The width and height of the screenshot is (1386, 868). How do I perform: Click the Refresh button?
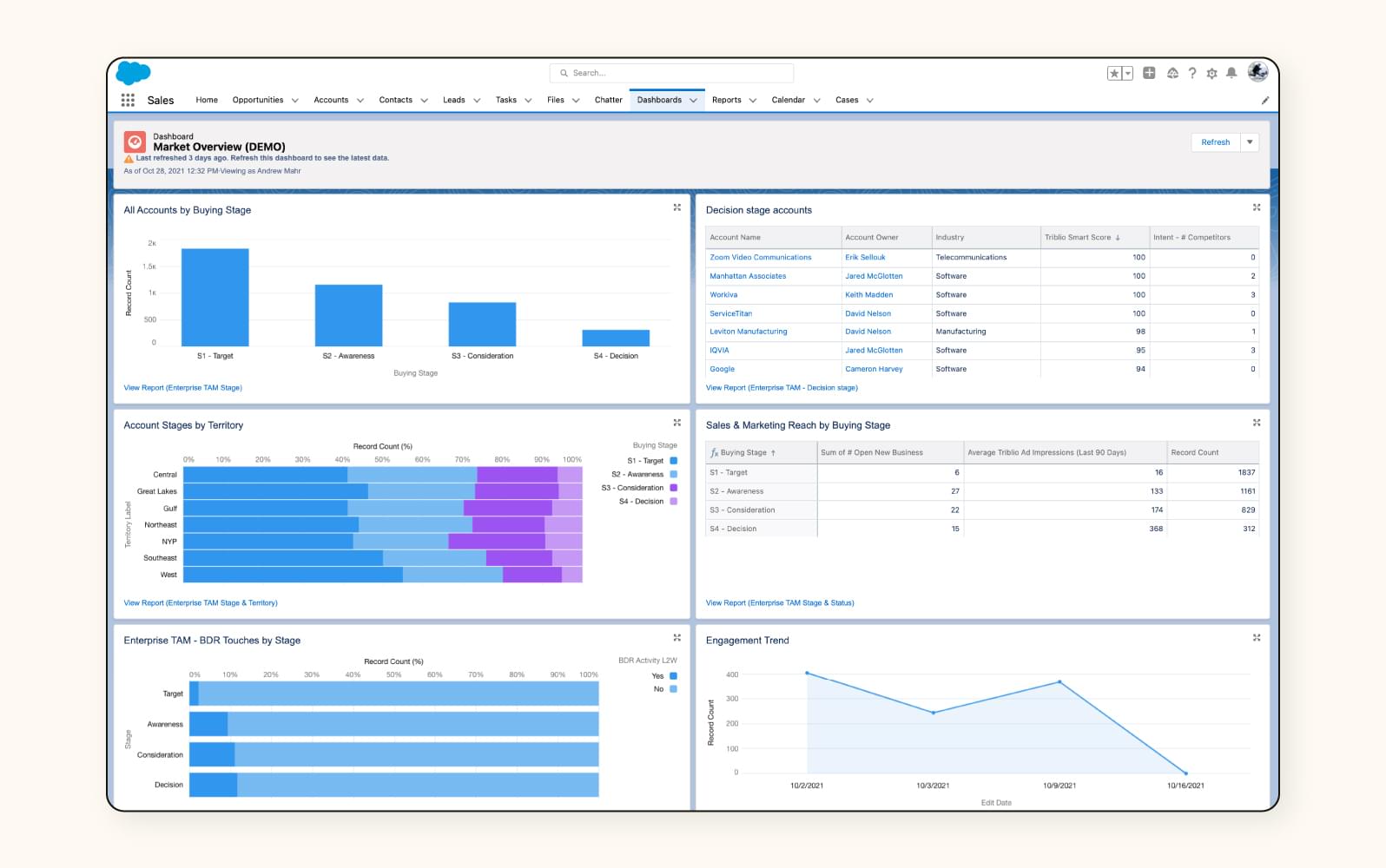tap(1216, 142)
